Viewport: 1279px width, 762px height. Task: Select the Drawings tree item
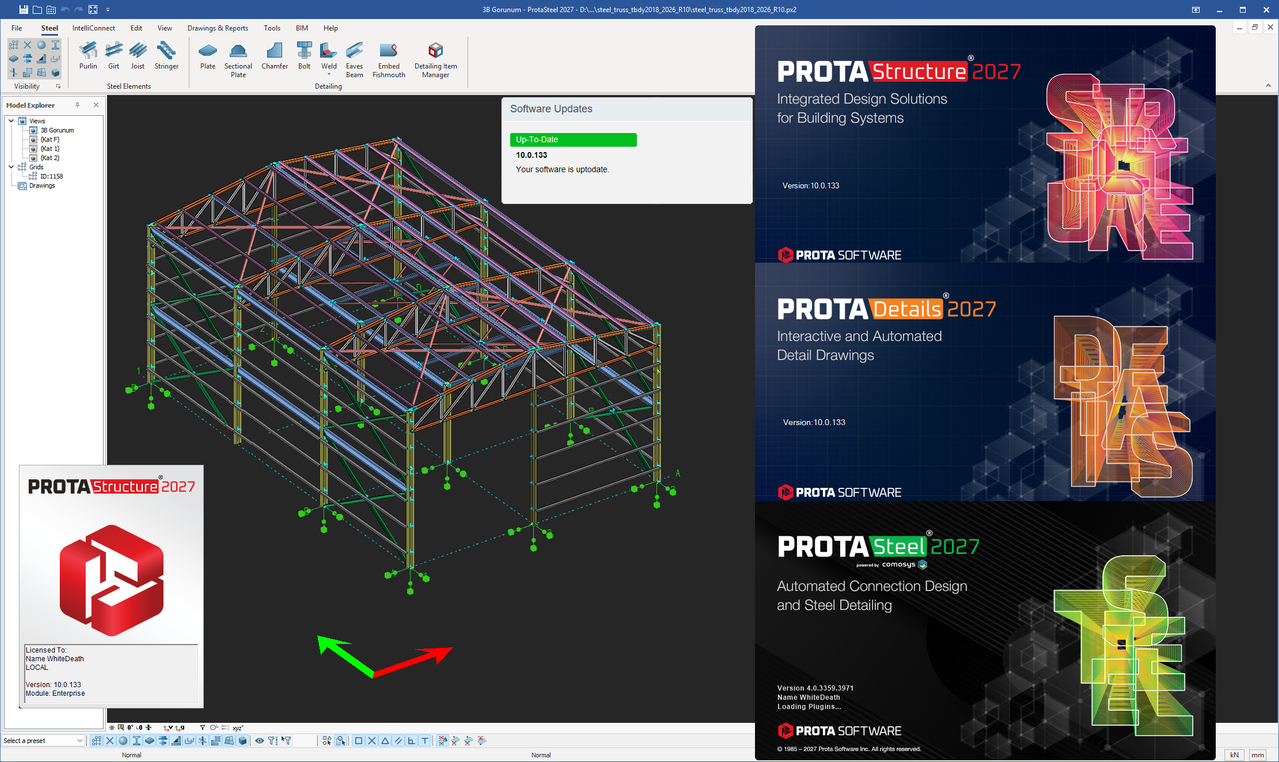pos(42,185)
